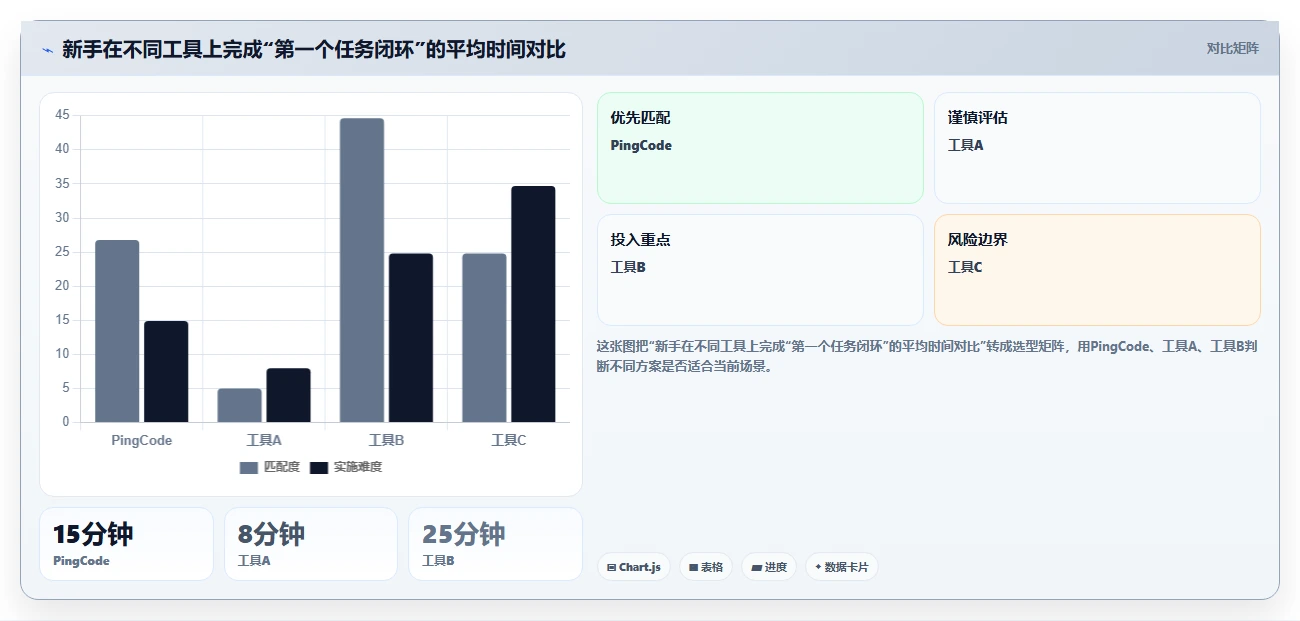1300x621 pixels.
Task: Click the chart title heading text
Action: tap(314, 49)
